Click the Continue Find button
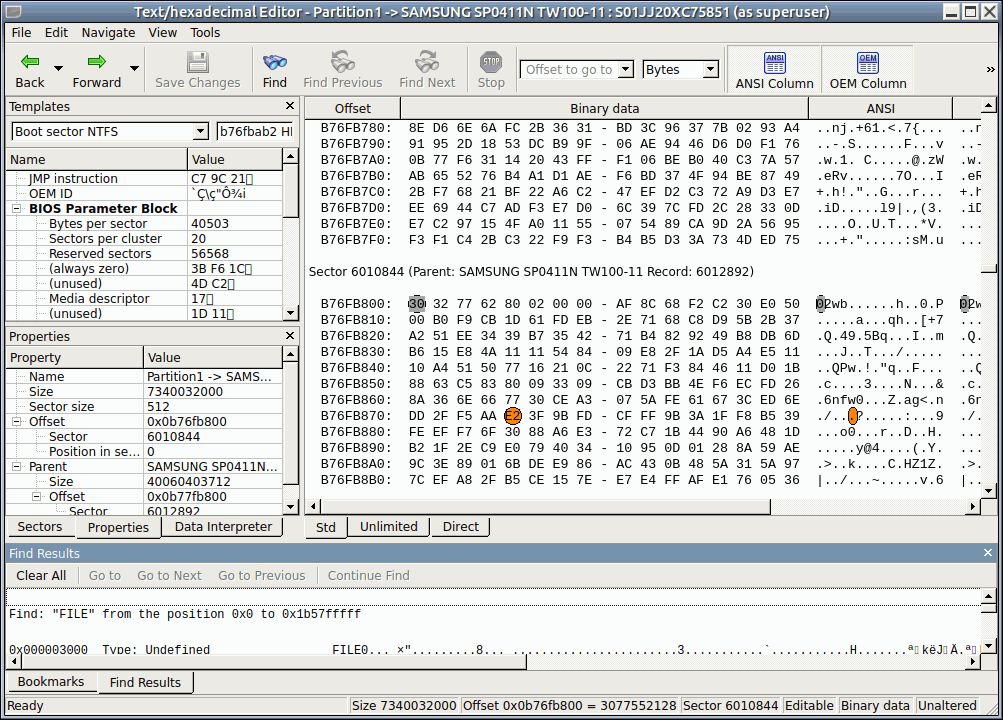The width and height of the screenshot is (1003, 720). pos(368,575)
